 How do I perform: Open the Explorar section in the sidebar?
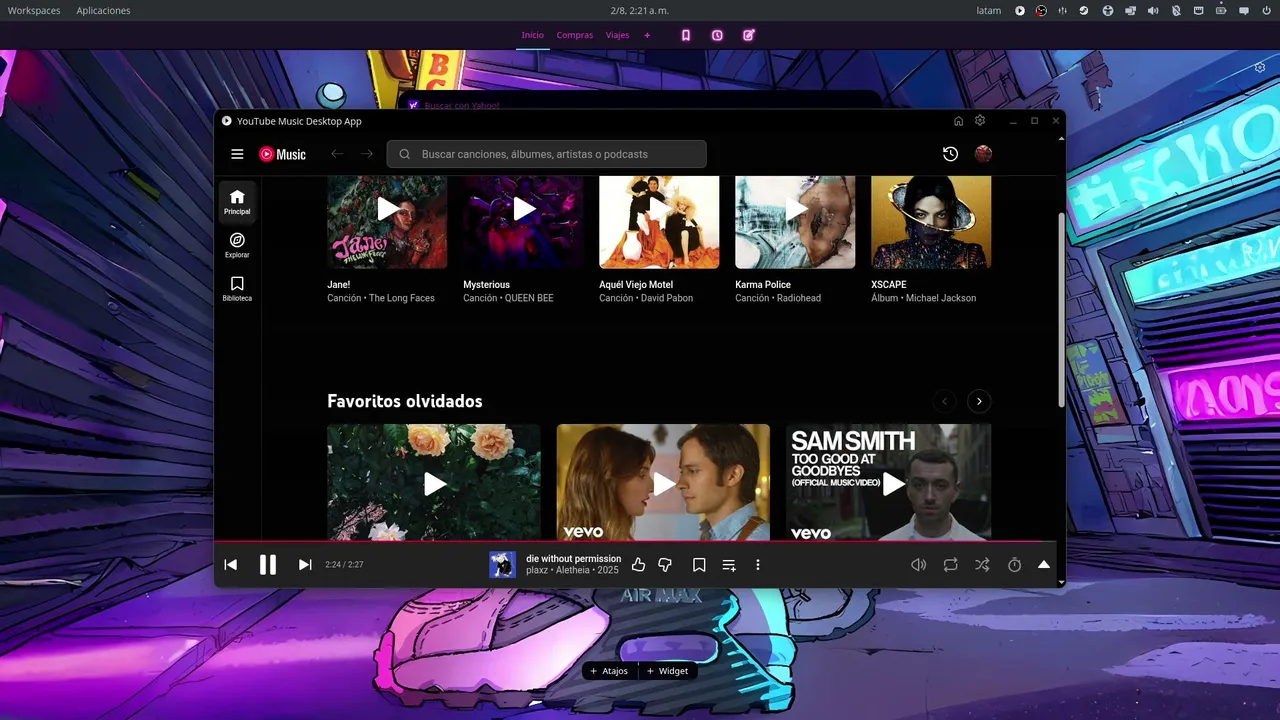[x=237, y=245]
